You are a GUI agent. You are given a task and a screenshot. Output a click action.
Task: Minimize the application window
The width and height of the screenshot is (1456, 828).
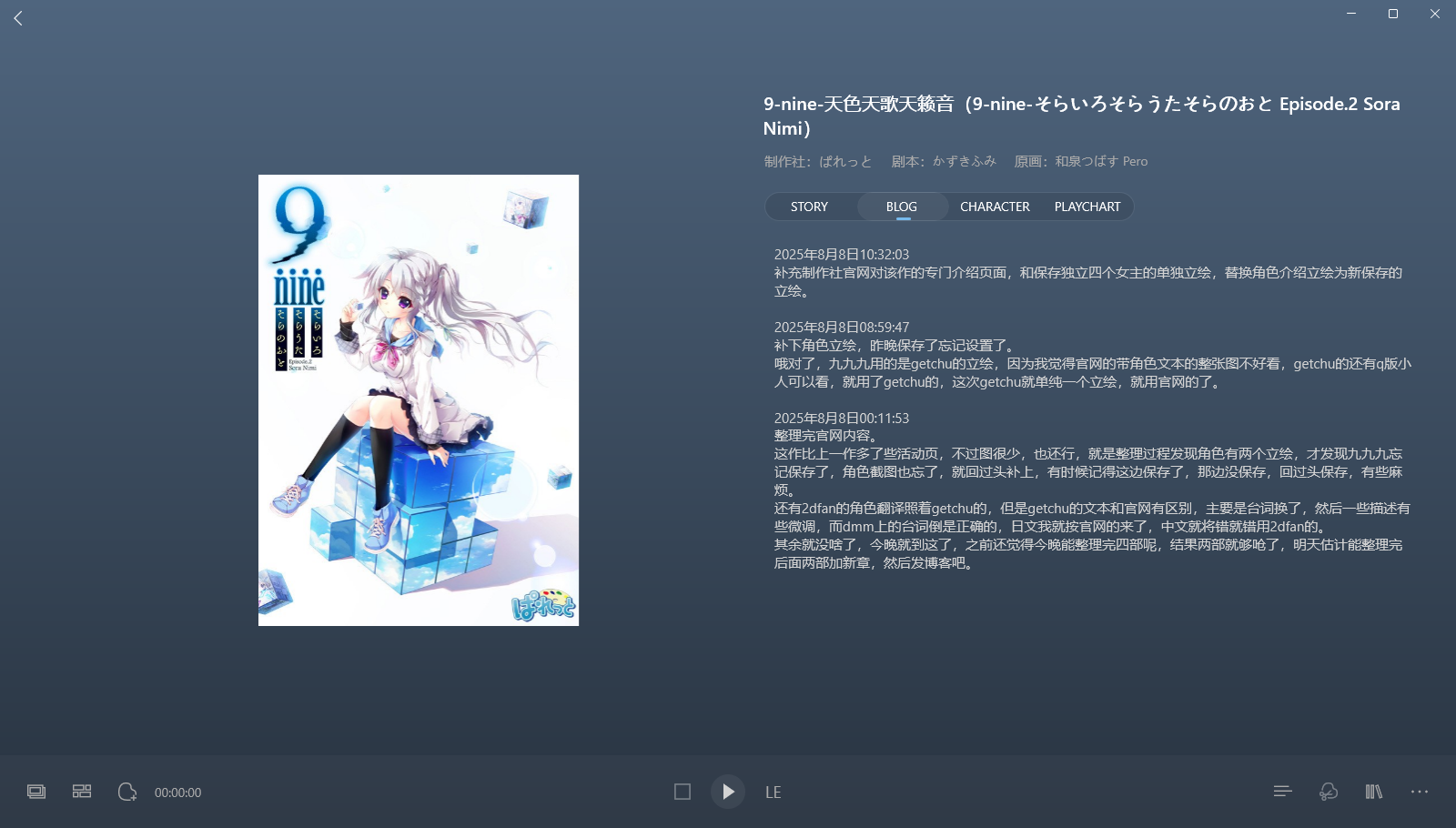[x=1351, y=14]
